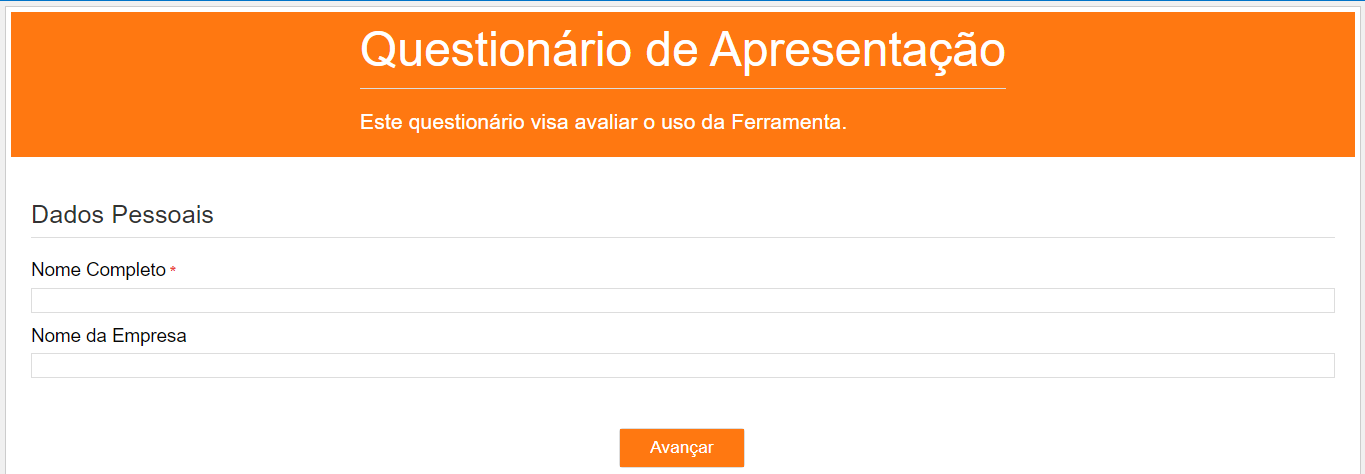
Task: Click the white line under the title
Action: (x=682, y=89)
